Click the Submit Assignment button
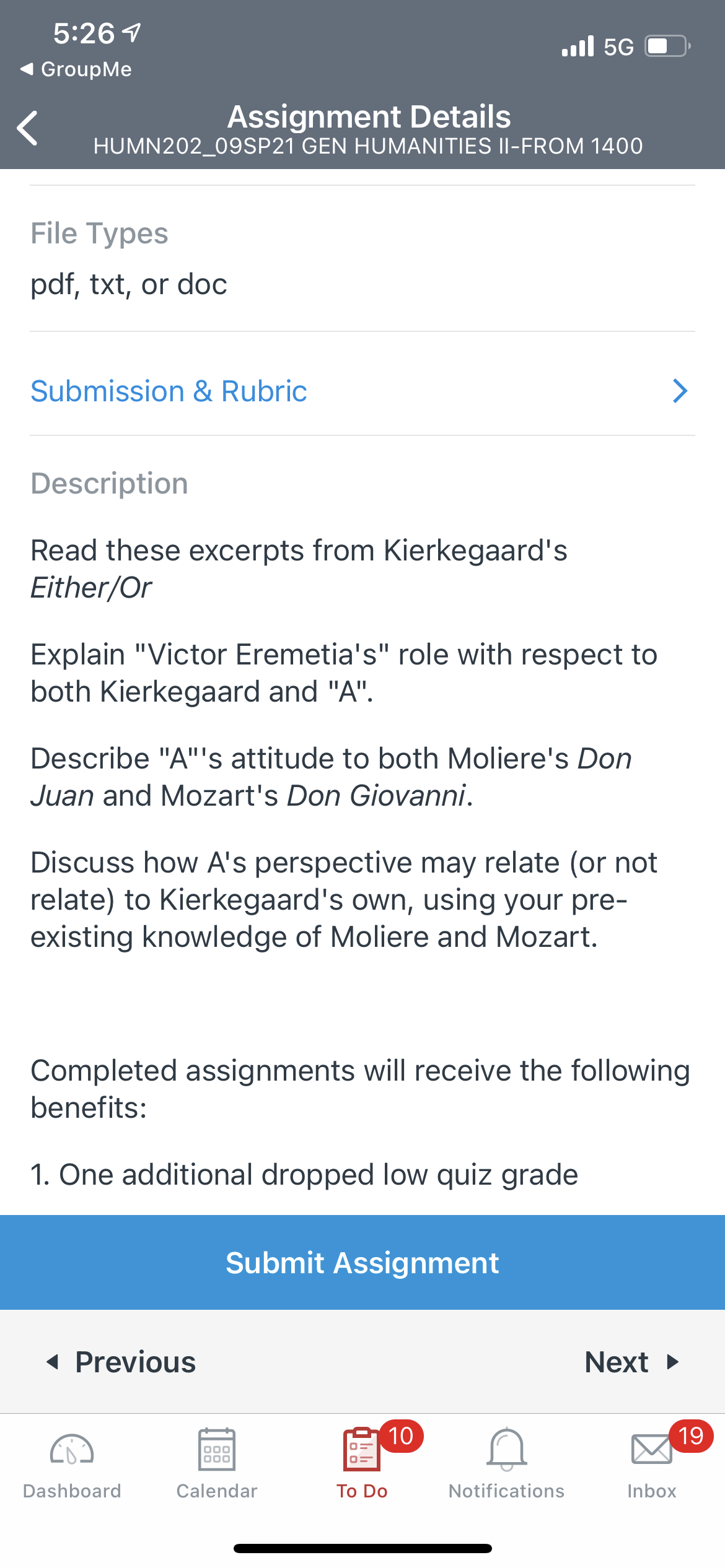725x1568 pixels. [362, 1262]
